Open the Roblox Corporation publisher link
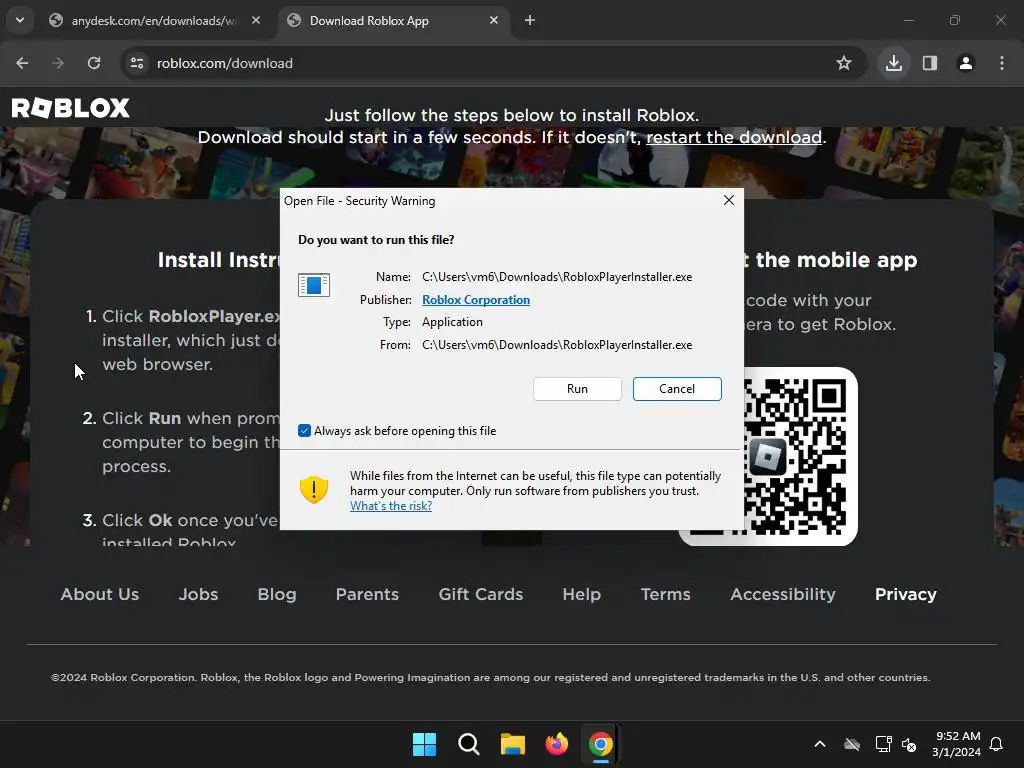 coord(475,300)
